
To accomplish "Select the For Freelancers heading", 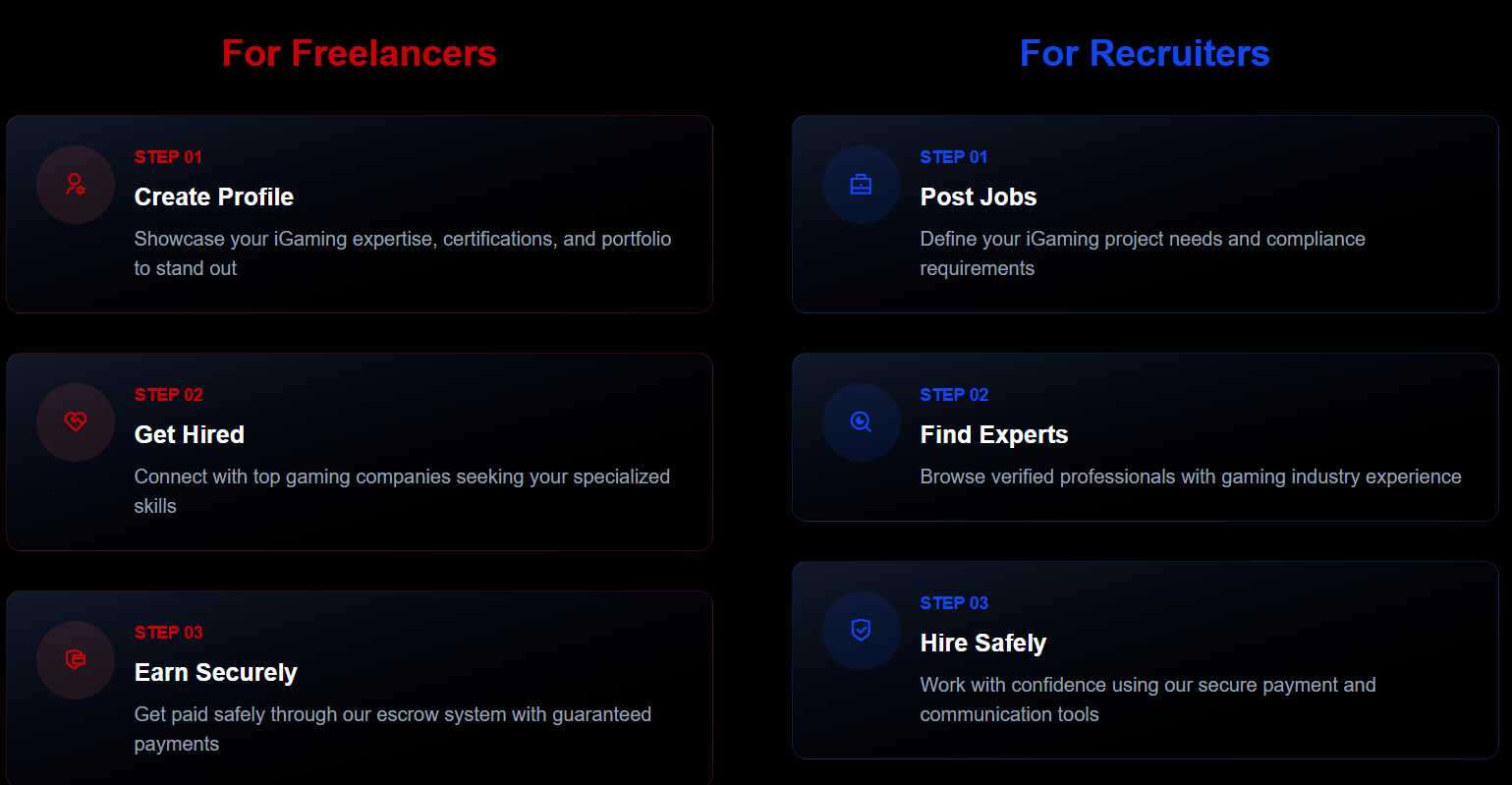I will (359, 54).
